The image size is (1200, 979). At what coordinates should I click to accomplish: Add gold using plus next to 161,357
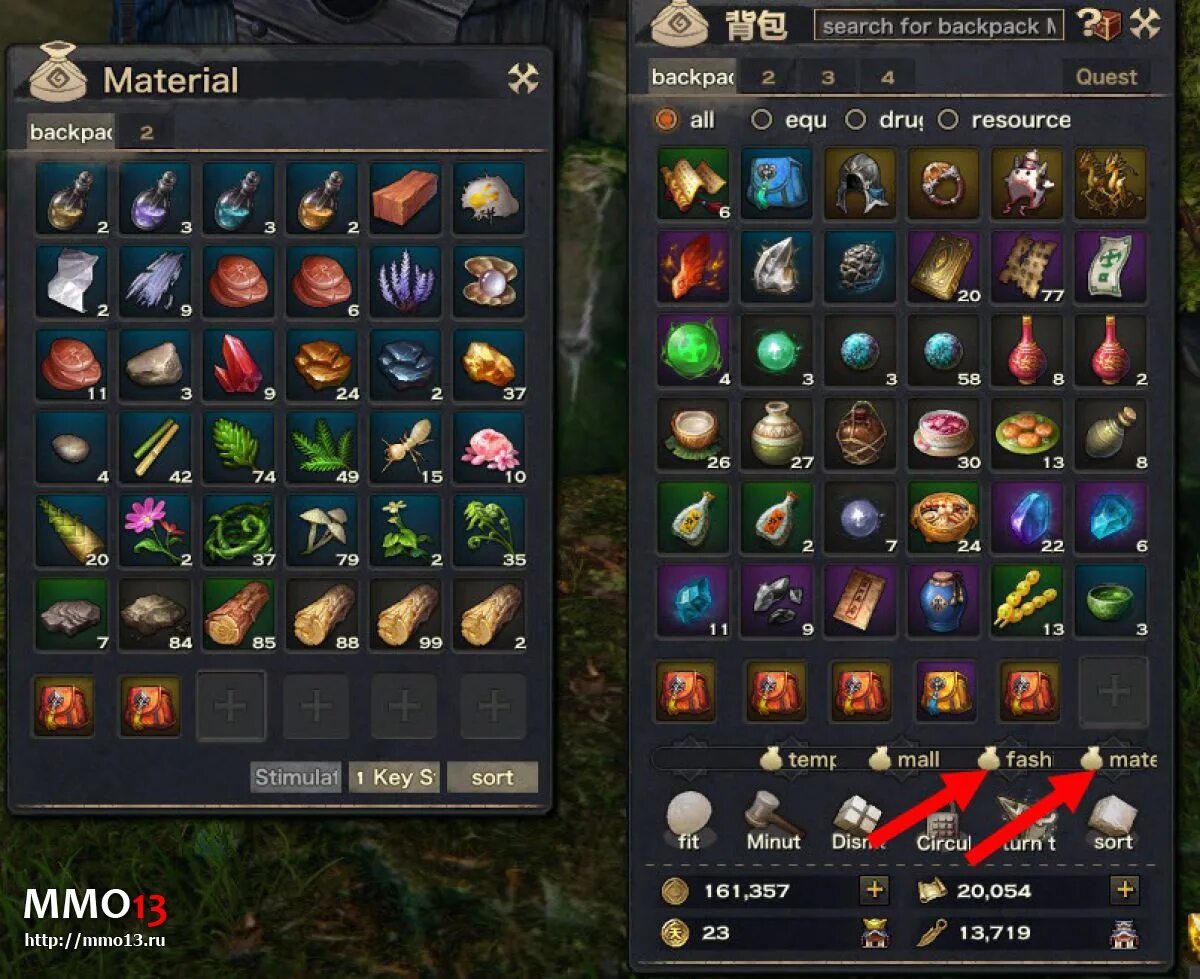click(874, 889)
